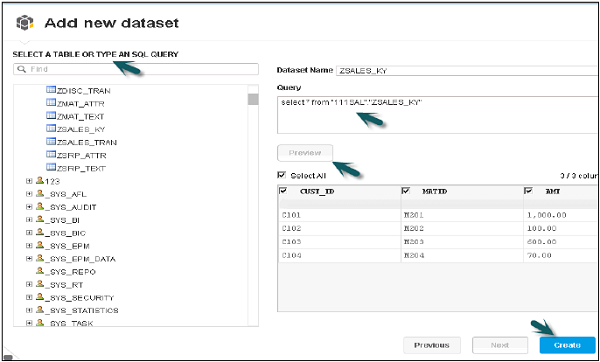Click the _SYS_REPO schema user icon
This screenshot has height=362, width=600.
(40, 271)
